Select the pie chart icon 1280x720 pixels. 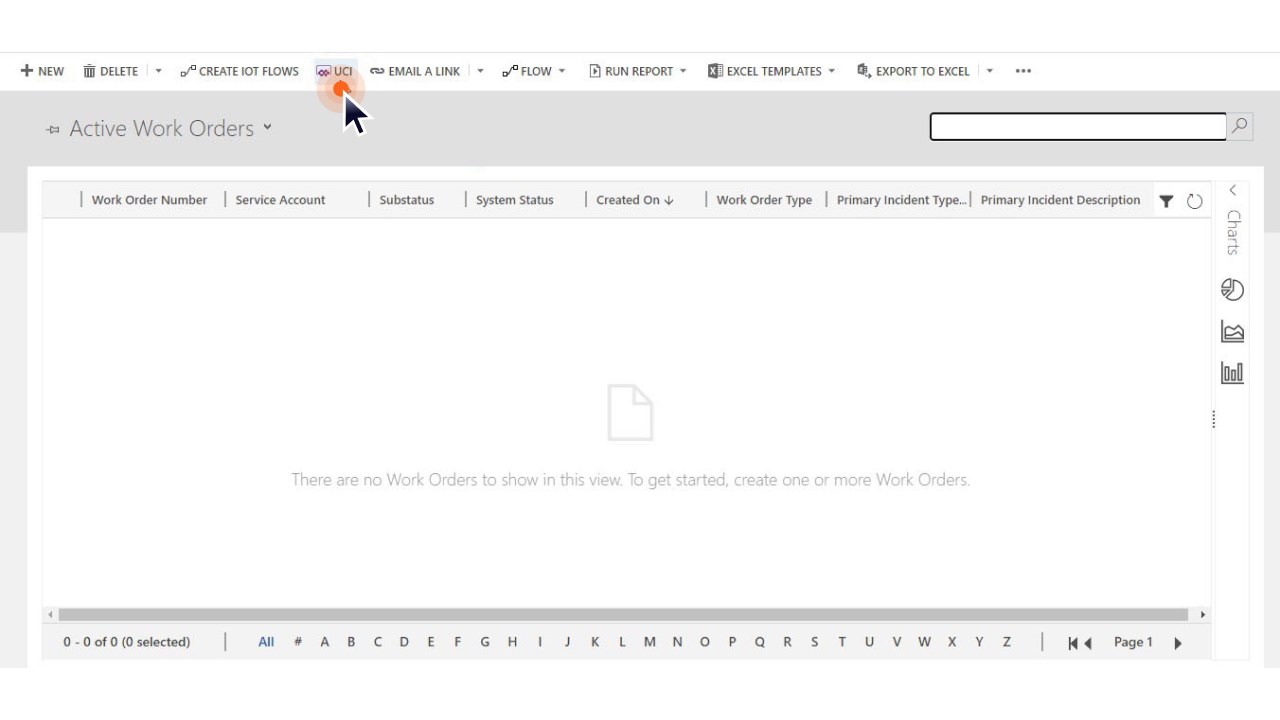click(x=1232, y=289)
